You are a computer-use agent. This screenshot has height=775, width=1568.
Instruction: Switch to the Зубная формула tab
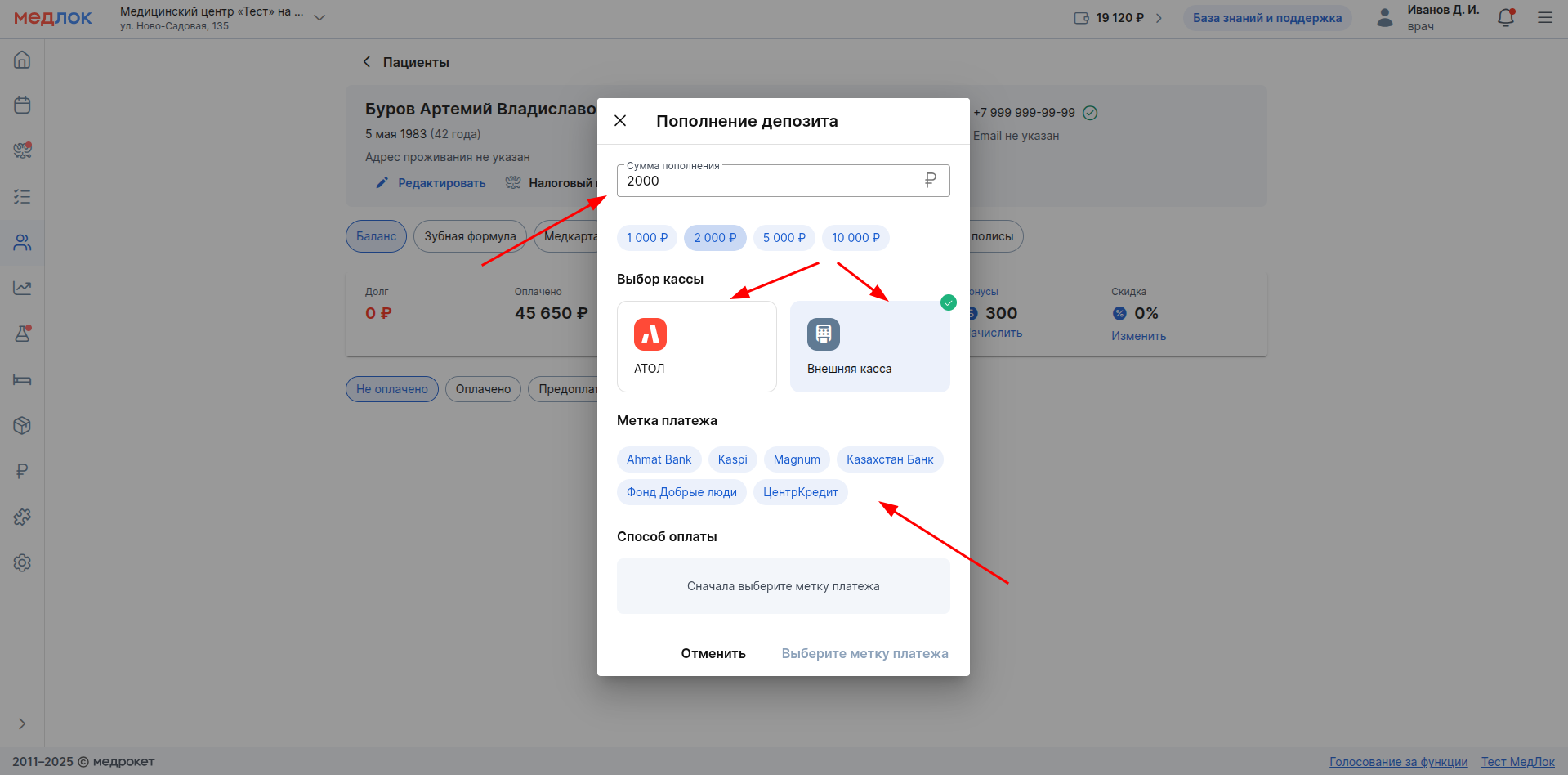(x=470, y=236)
